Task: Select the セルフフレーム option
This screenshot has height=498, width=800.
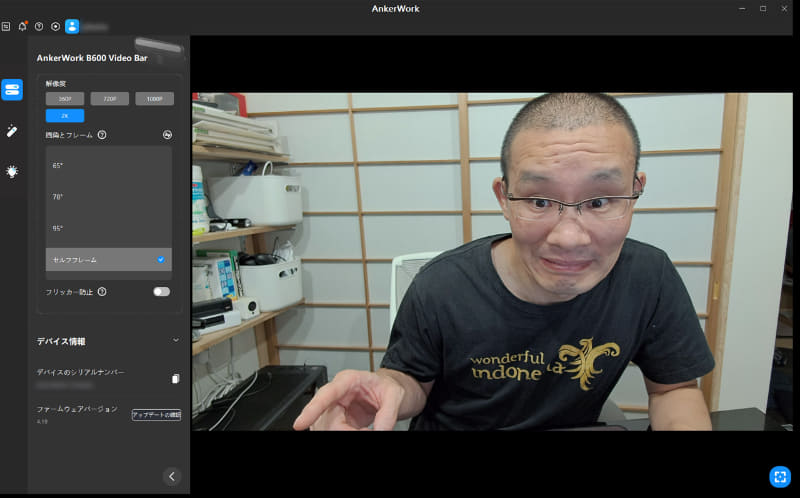Action: click(x=109, y=260)
